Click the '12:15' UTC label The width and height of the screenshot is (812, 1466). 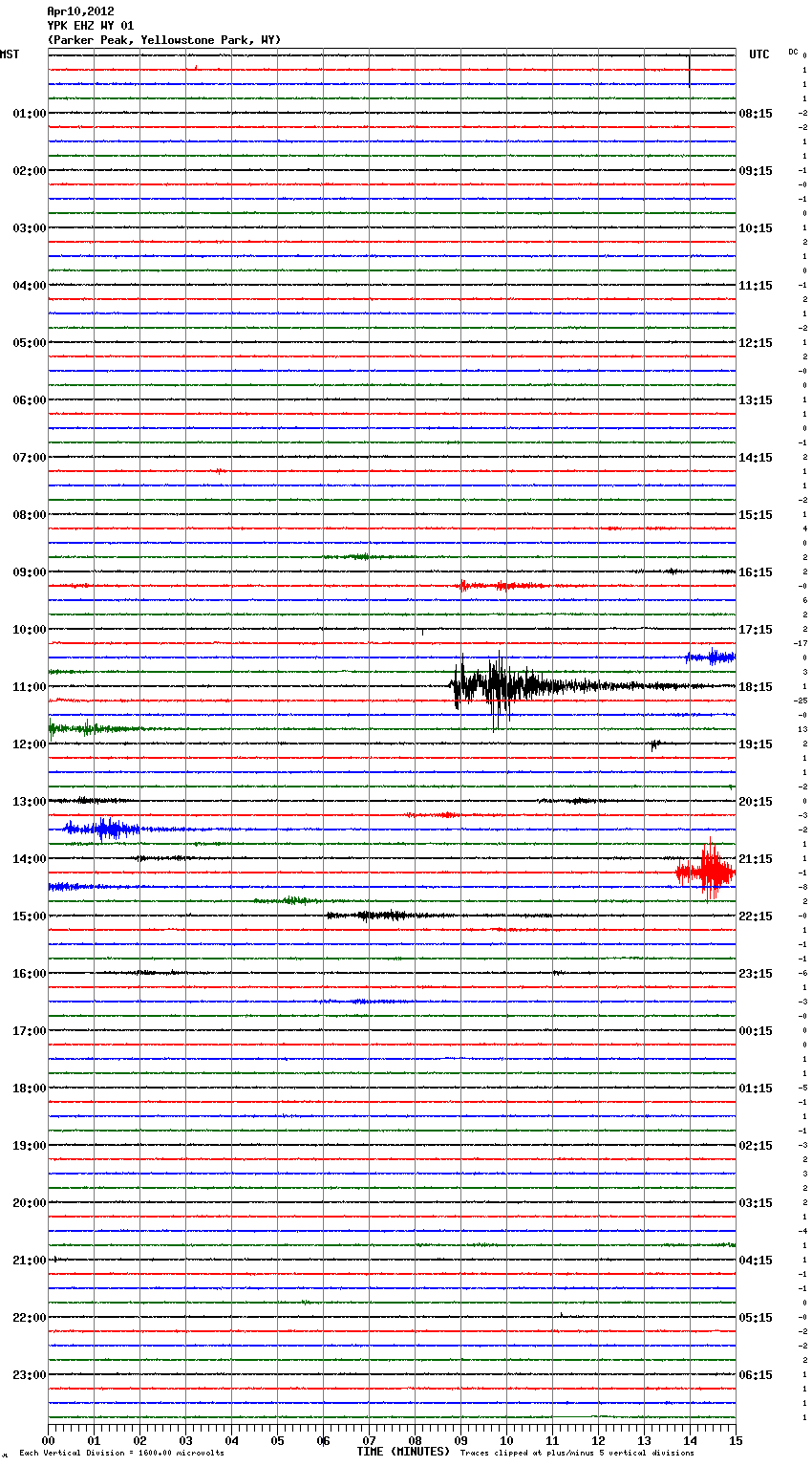pos(756,343)
